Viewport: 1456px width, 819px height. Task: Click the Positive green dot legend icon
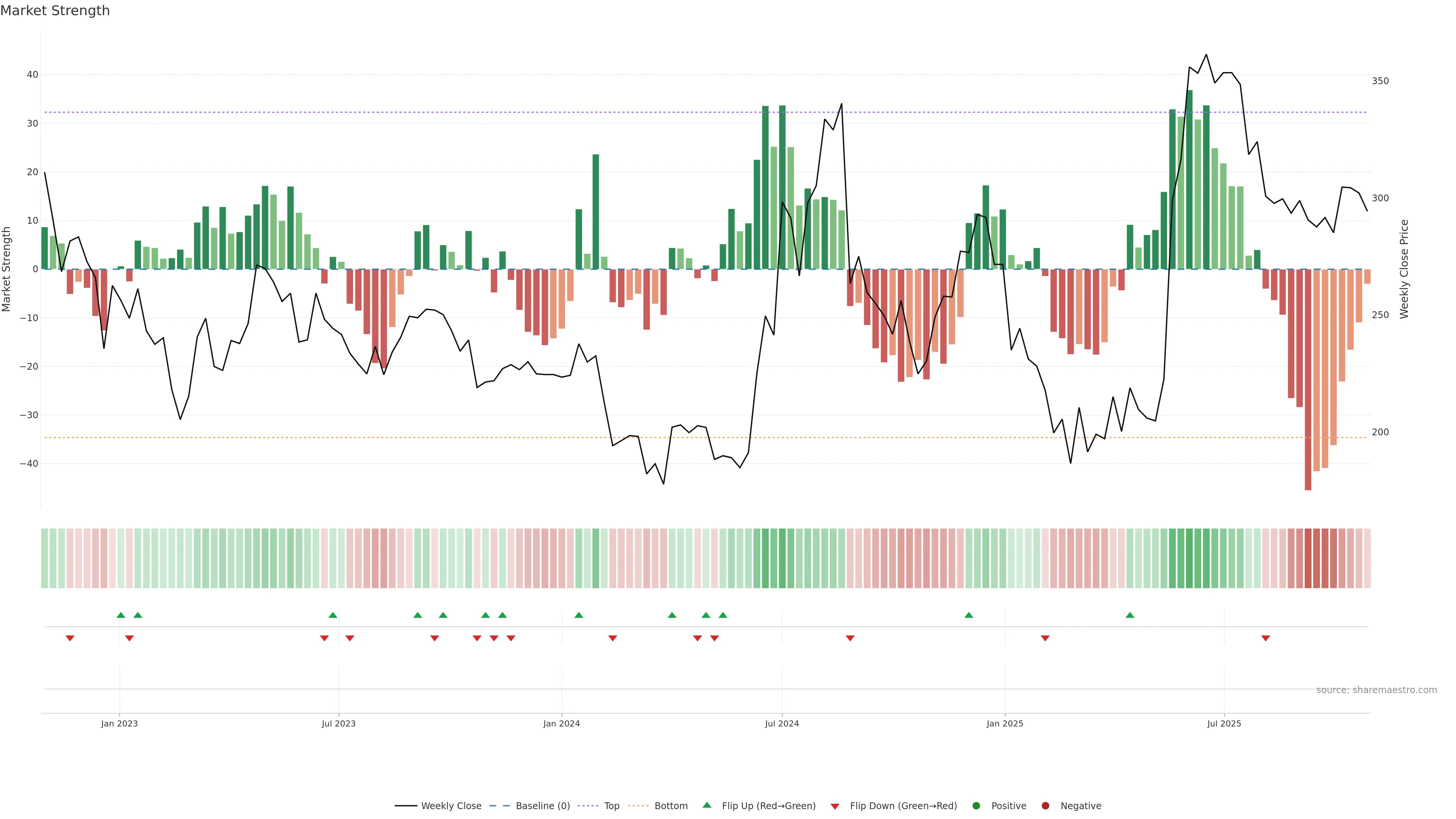click(x=976, y=806)
